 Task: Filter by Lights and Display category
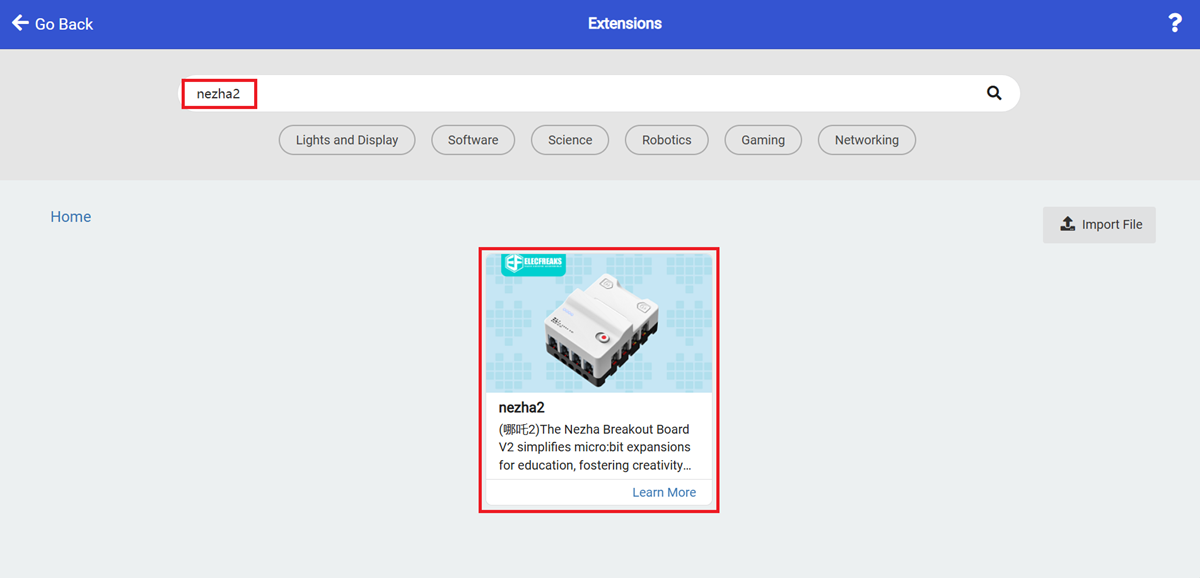(x=347, y=140)
